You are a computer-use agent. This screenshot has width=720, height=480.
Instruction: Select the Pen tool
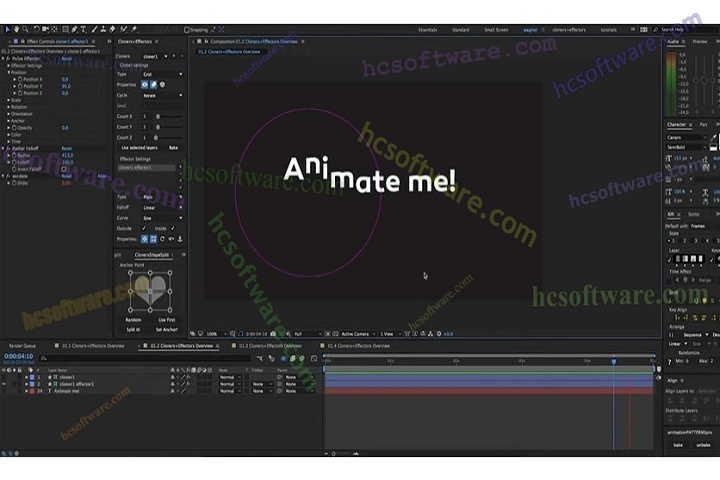74,29
